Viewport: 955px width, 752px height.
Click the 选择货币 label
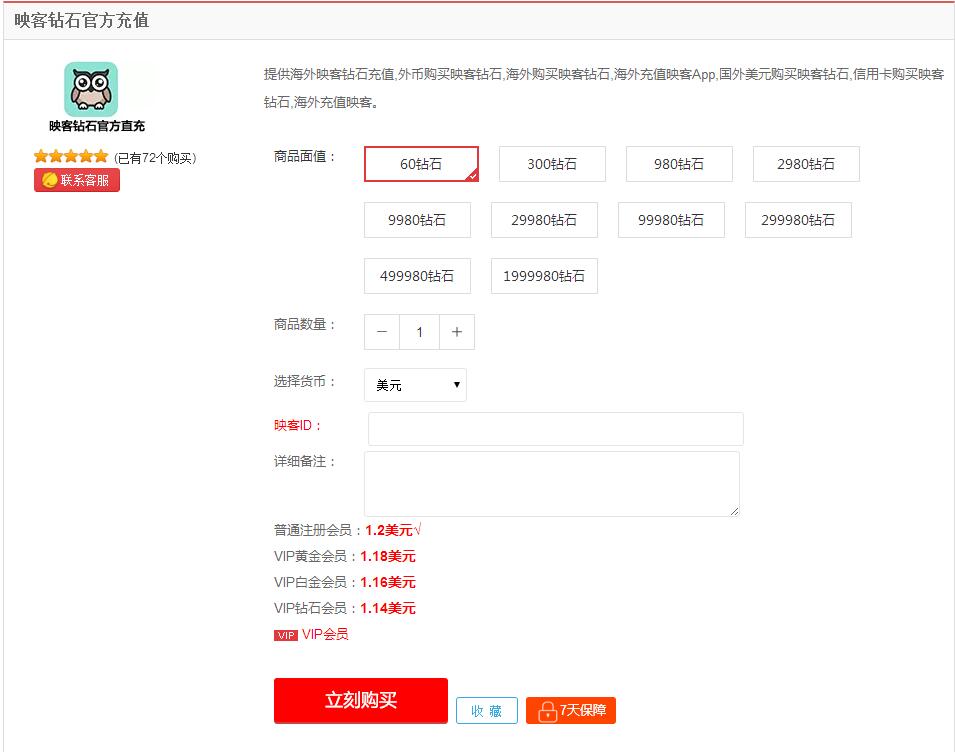coord(305,381)
